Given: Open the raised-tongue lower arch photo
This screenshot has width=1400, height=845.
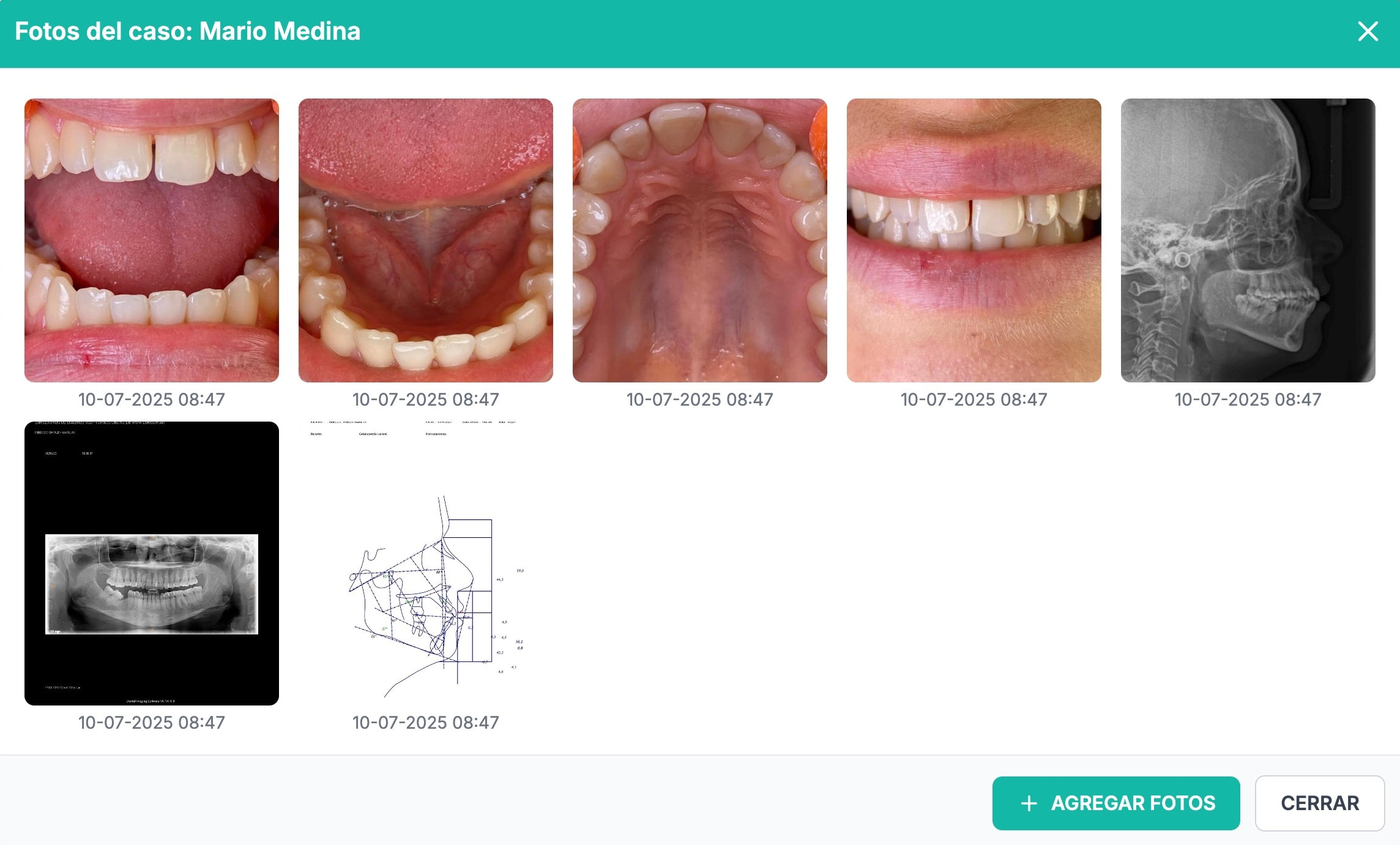Looking at the screenshot, I should click(426, 240).
